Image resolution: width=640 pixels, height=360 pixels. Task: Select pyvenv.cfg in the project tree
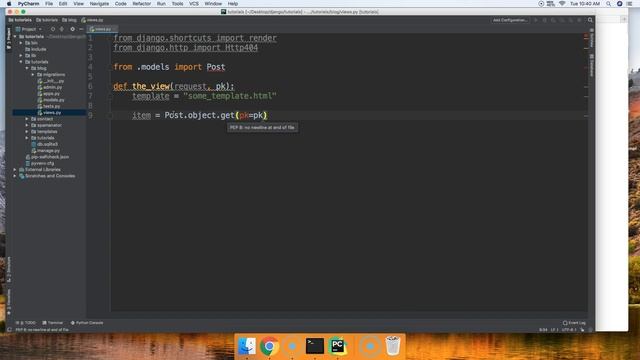pos(42,163)
